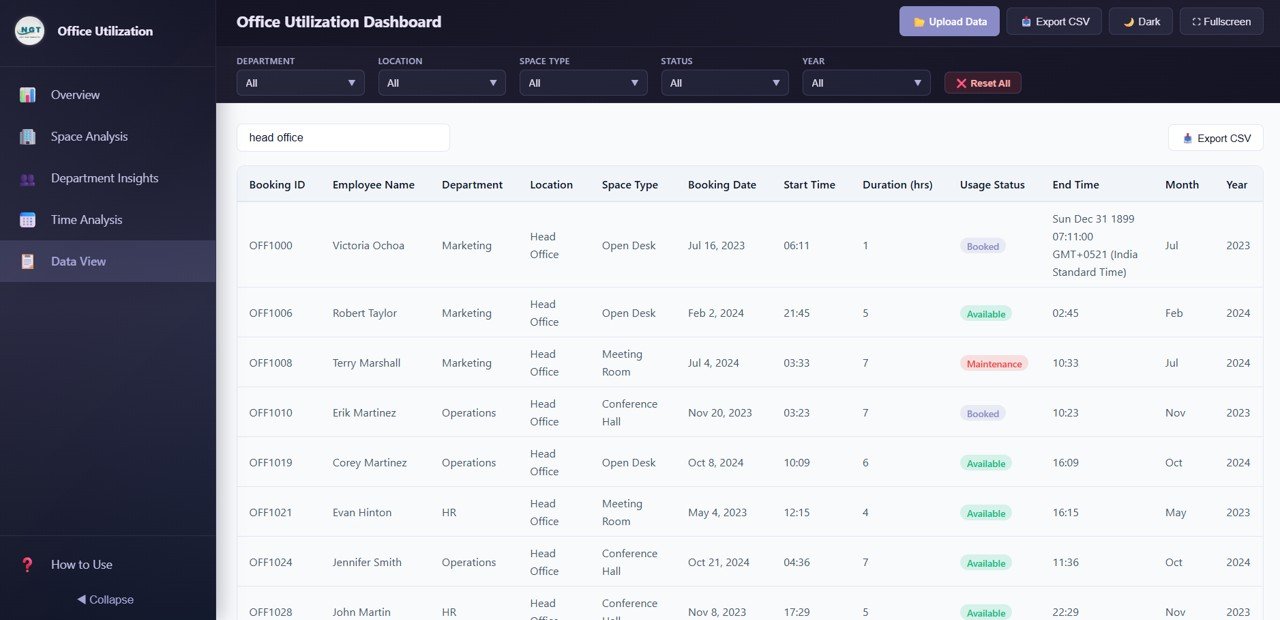Click the Upload Data button
The image size is (1280, 620).
click(x=949, y=20)
